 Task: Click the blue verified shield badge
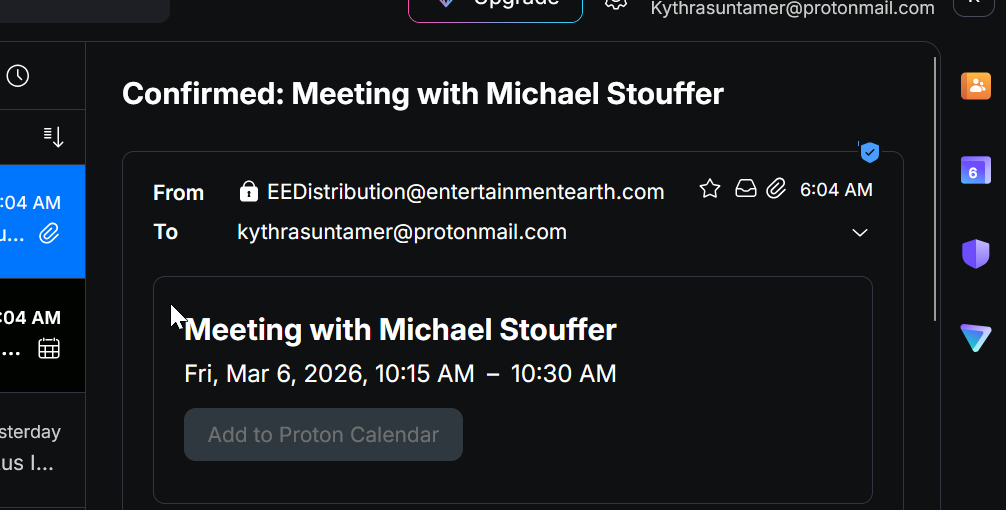(x=870, y=152)
